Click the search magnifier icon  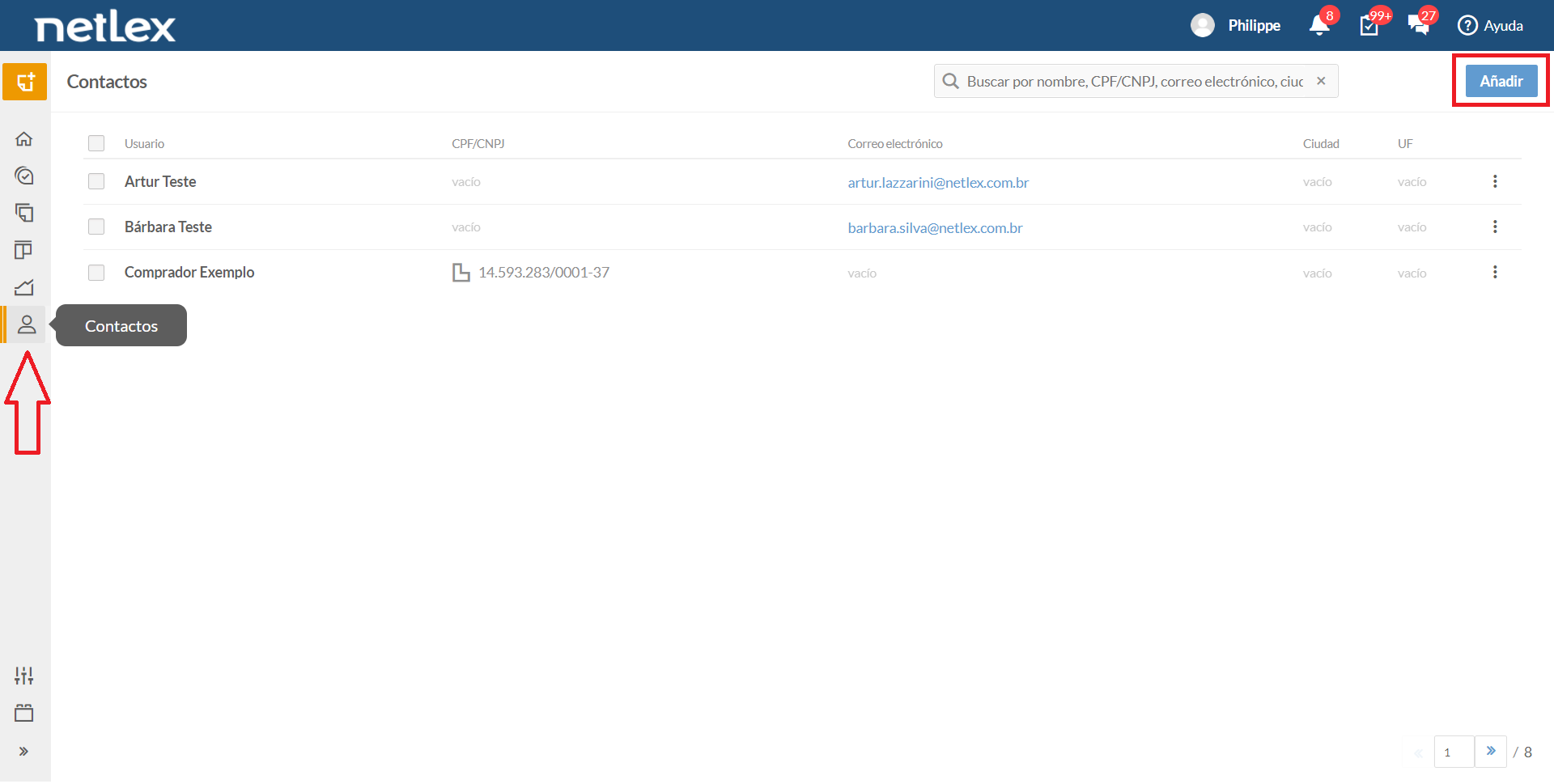tap(951, 82)
